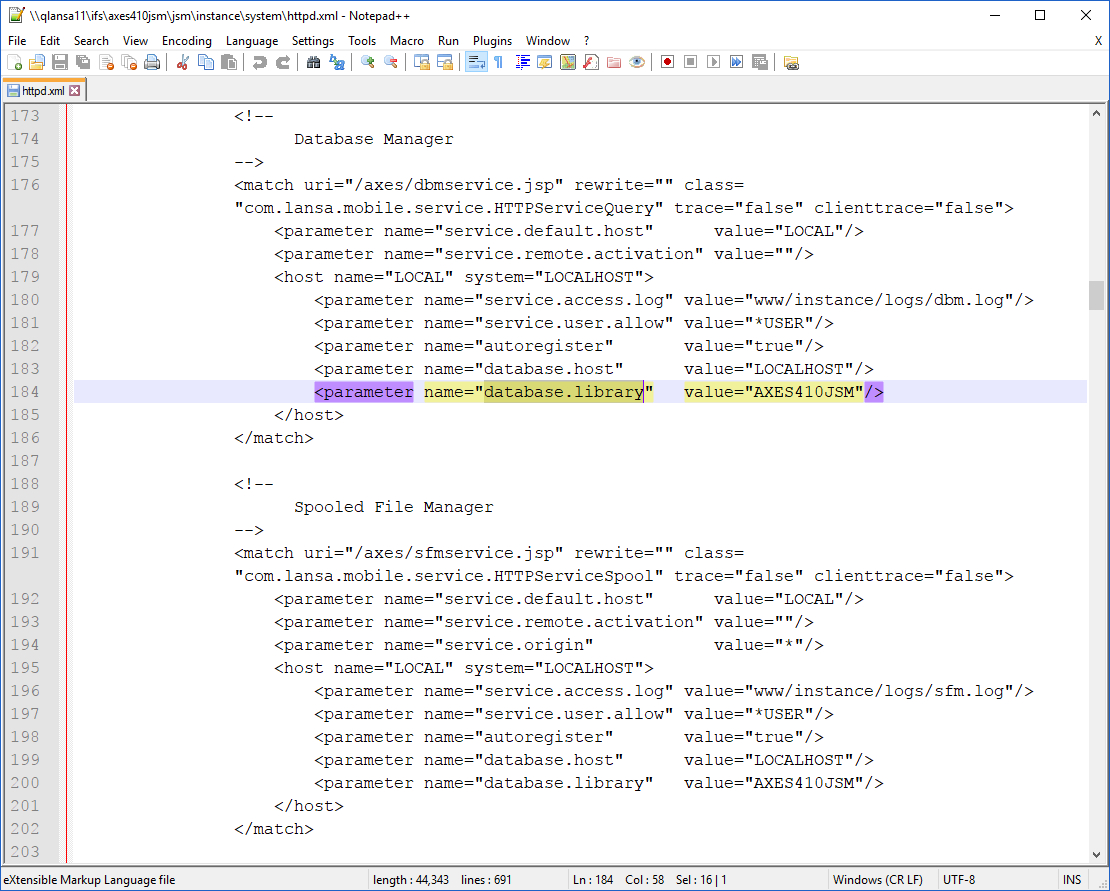Open the Language menu
The image size is (1110, 891).
(x=252, y=41)
